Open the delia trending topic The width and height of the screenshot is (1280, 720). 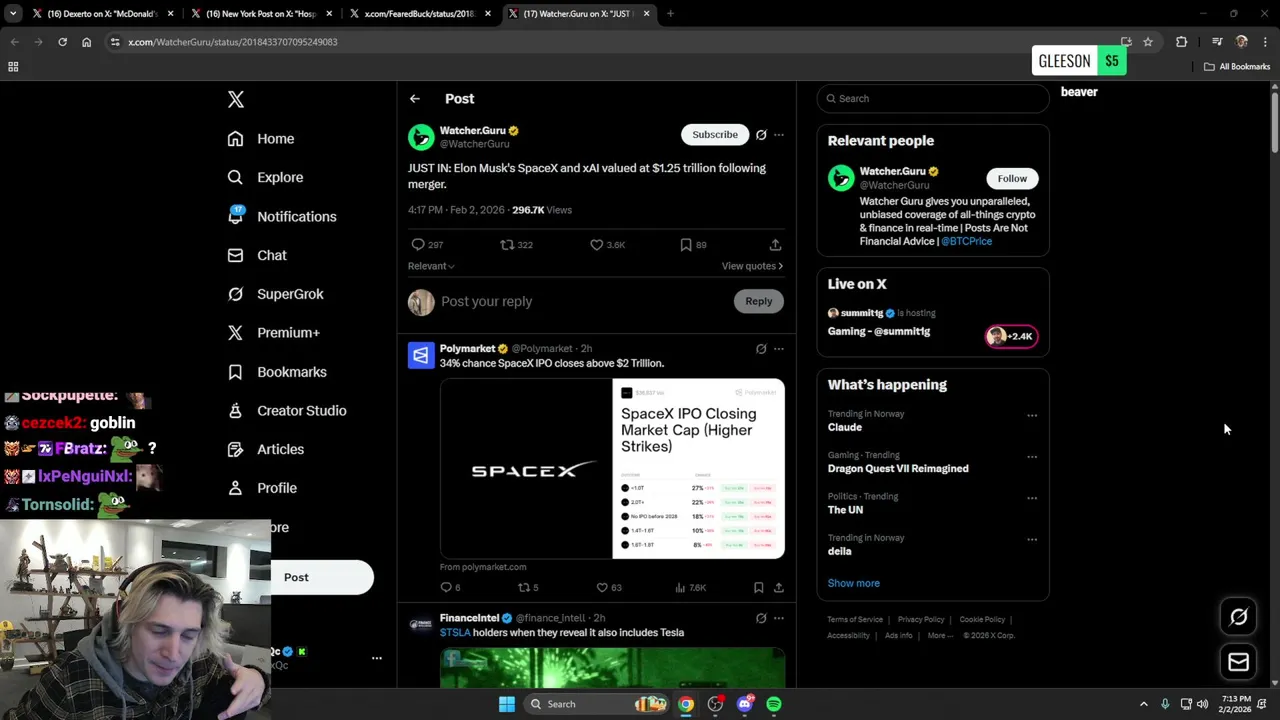[840, 551]
